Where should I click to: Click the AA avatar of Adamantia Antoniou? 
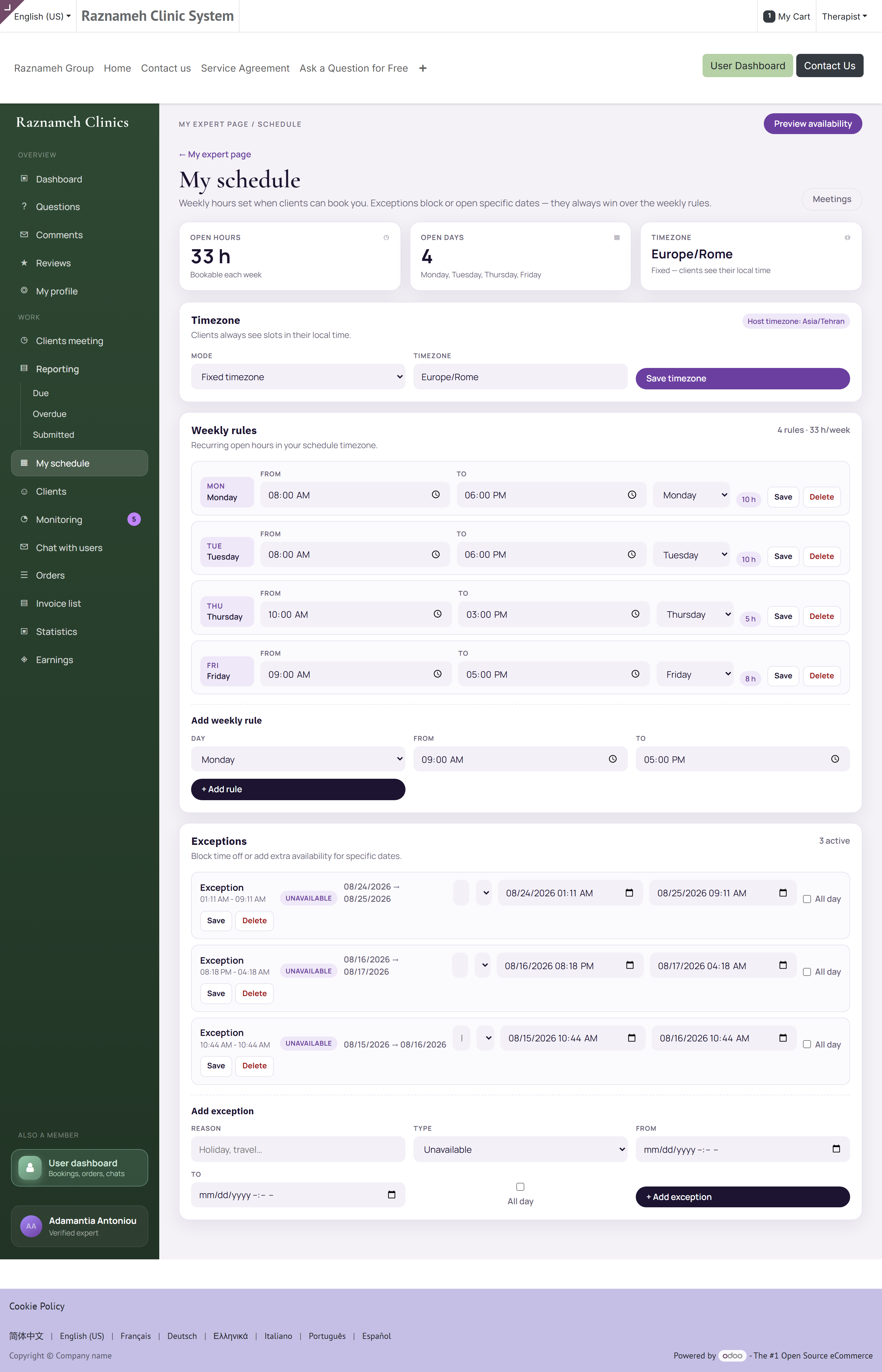point(31,1226)
